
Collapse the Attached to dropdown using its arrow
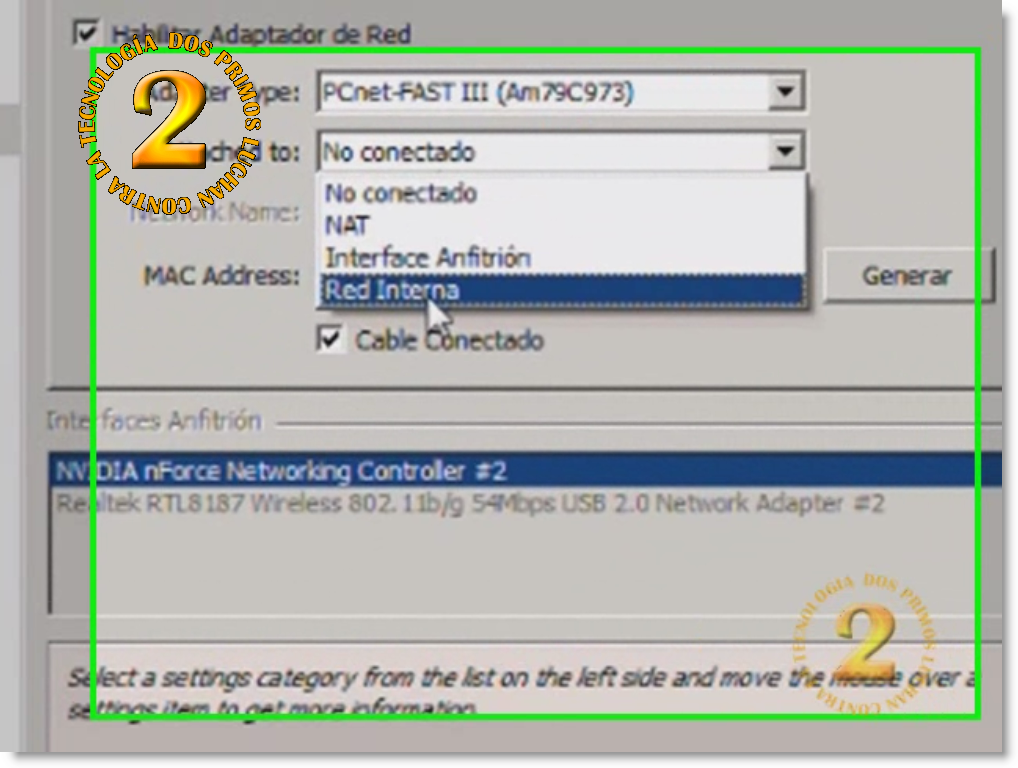(x=786, y=151)
